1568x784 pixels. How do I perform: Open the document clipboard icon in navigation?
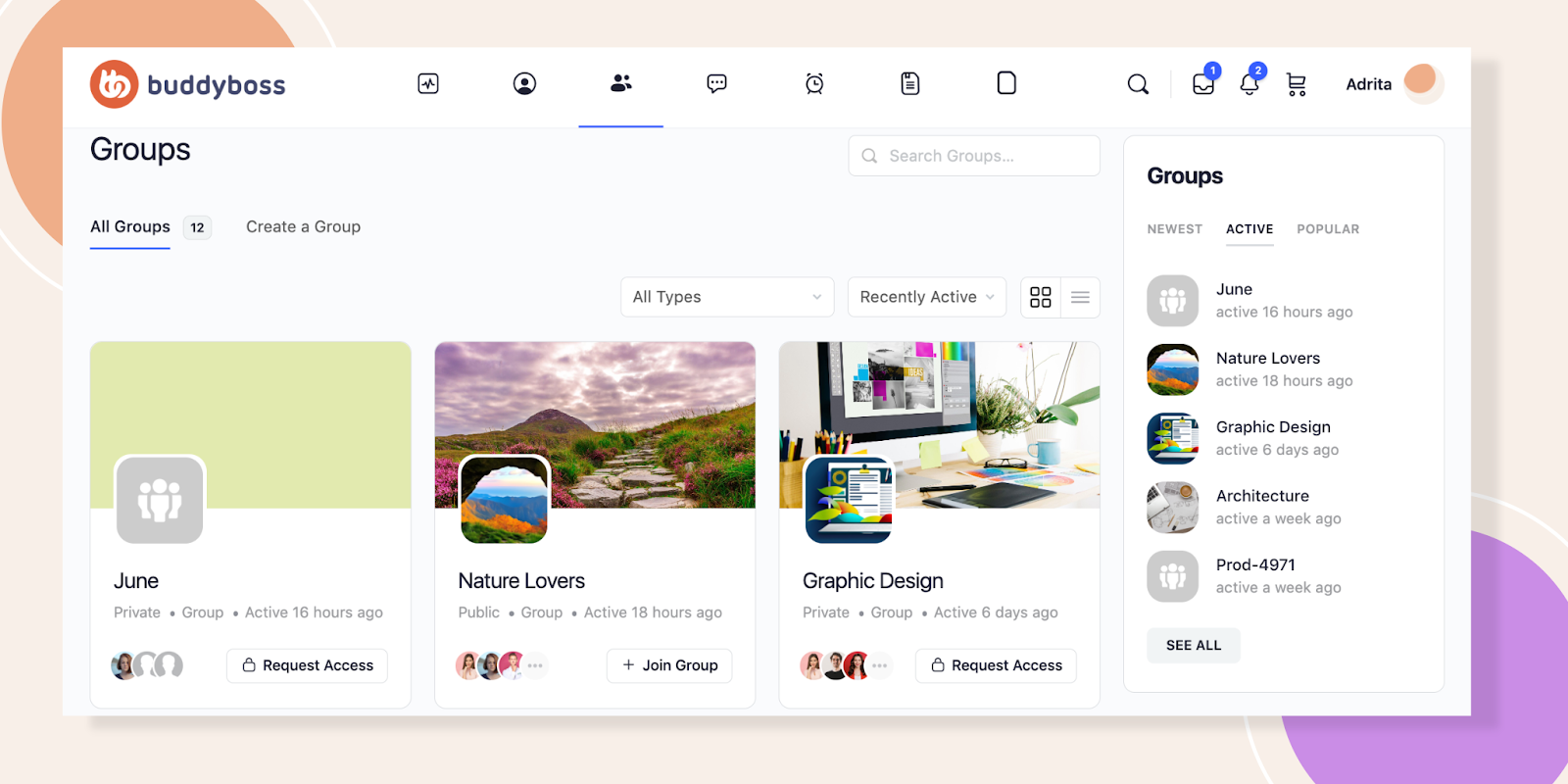point(910,83)
